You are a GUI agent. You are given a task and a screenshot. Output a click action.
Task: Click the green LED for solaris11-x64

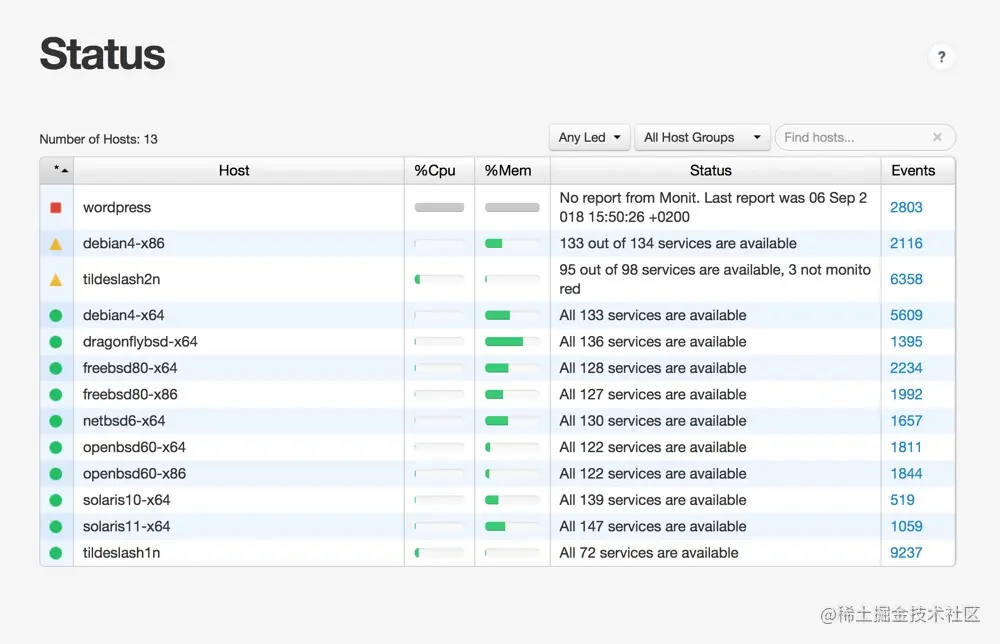(x=56, y=527)
